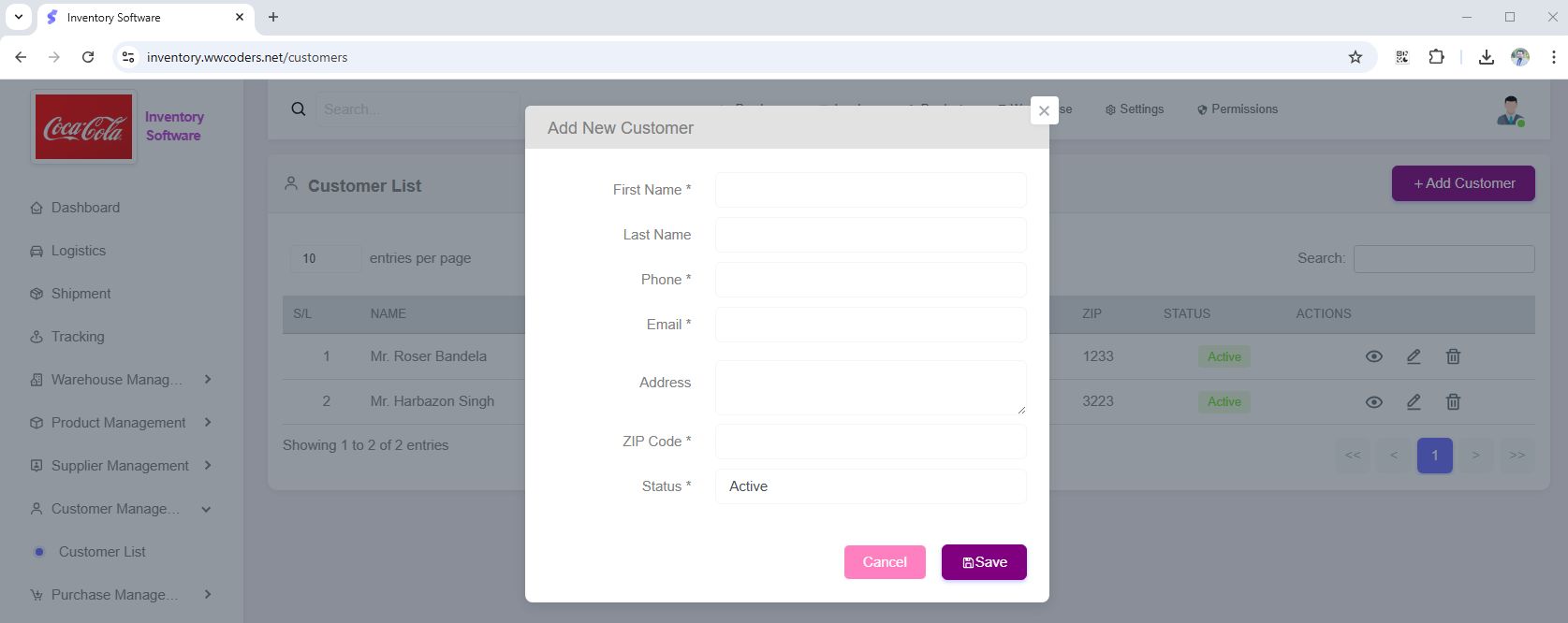Open the user profile avatar
The image size is (1568, 623).
click(1509, 110)
